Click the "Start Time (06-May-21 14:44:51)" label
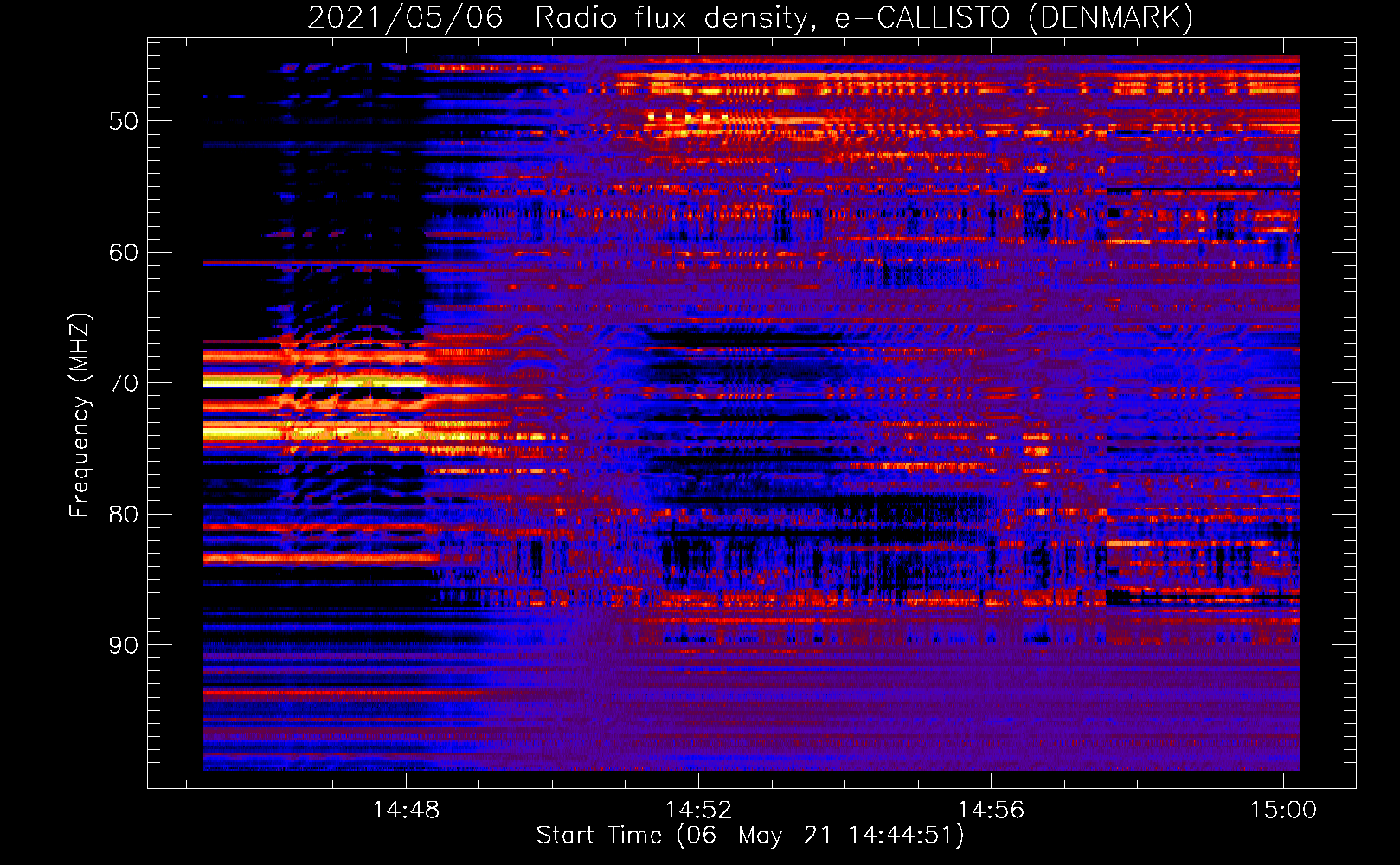 click(x=749, y=836)
